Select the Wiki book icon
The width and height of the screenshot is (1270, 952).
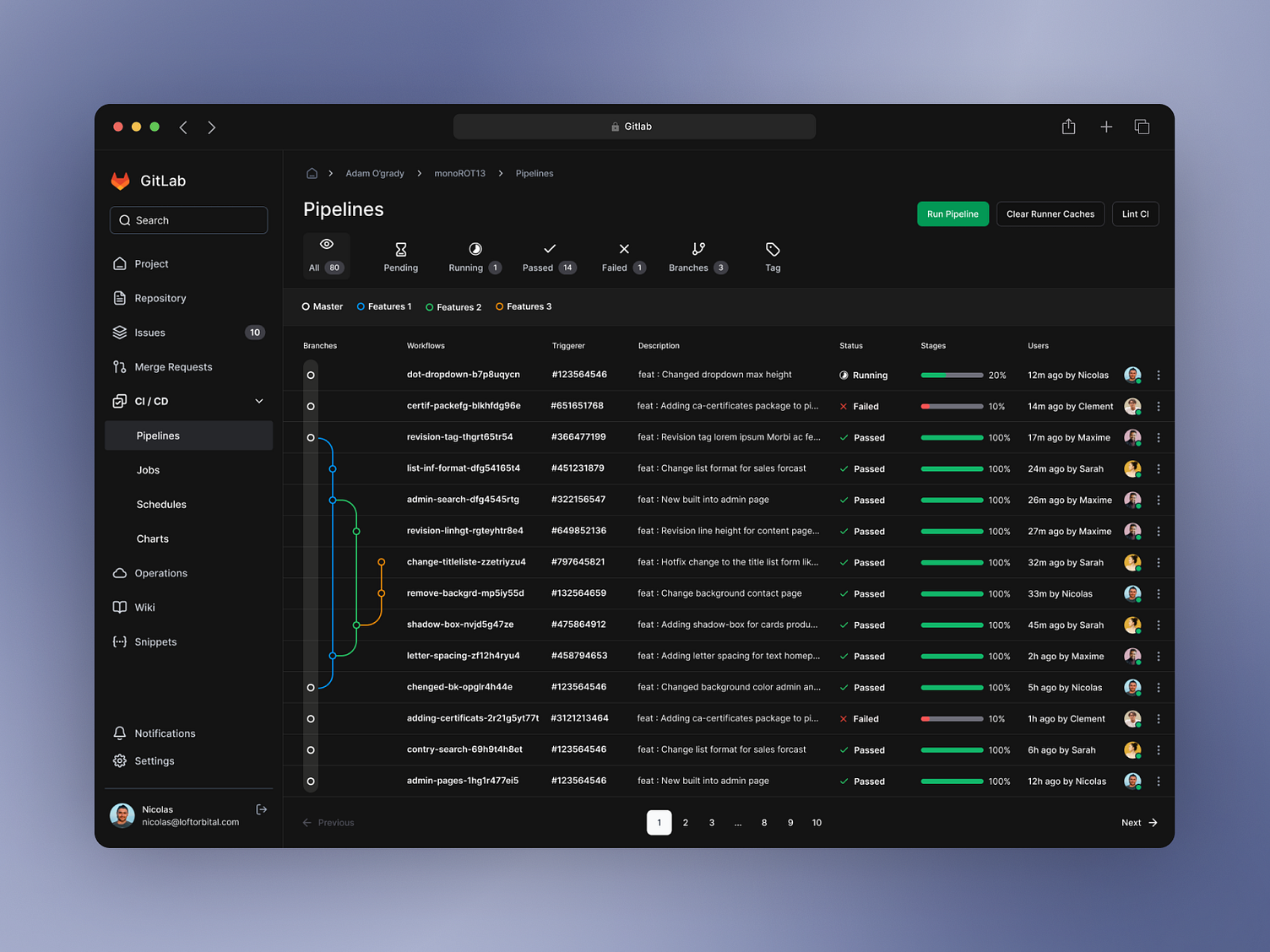(119, 607)
